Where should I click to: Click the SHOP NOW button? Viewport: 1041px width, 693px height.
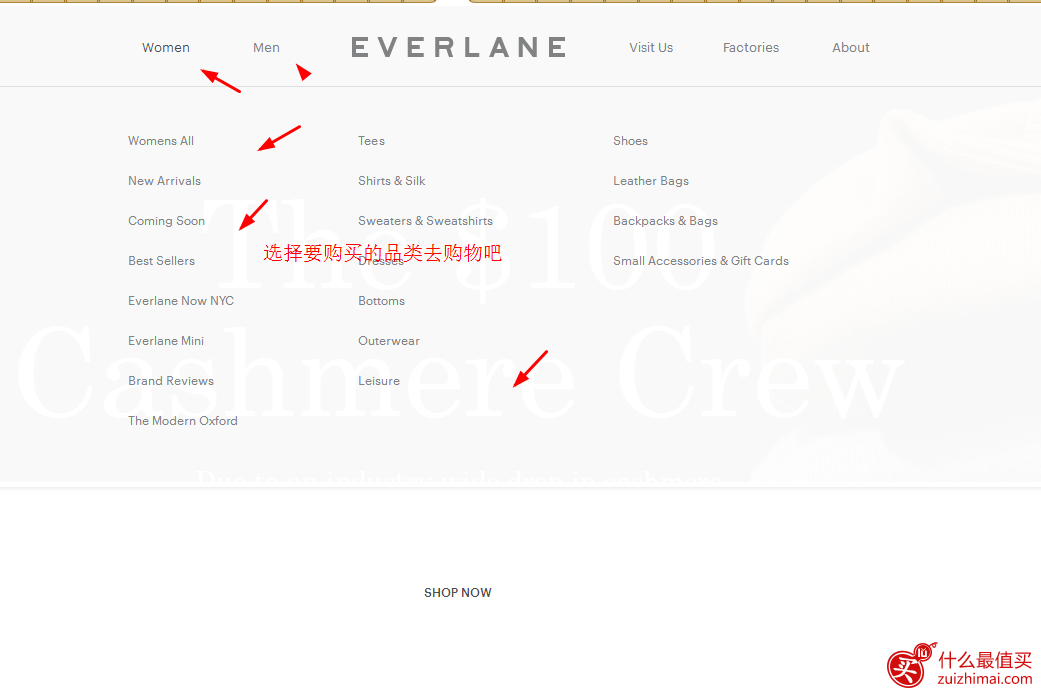[x=458, y=593]
